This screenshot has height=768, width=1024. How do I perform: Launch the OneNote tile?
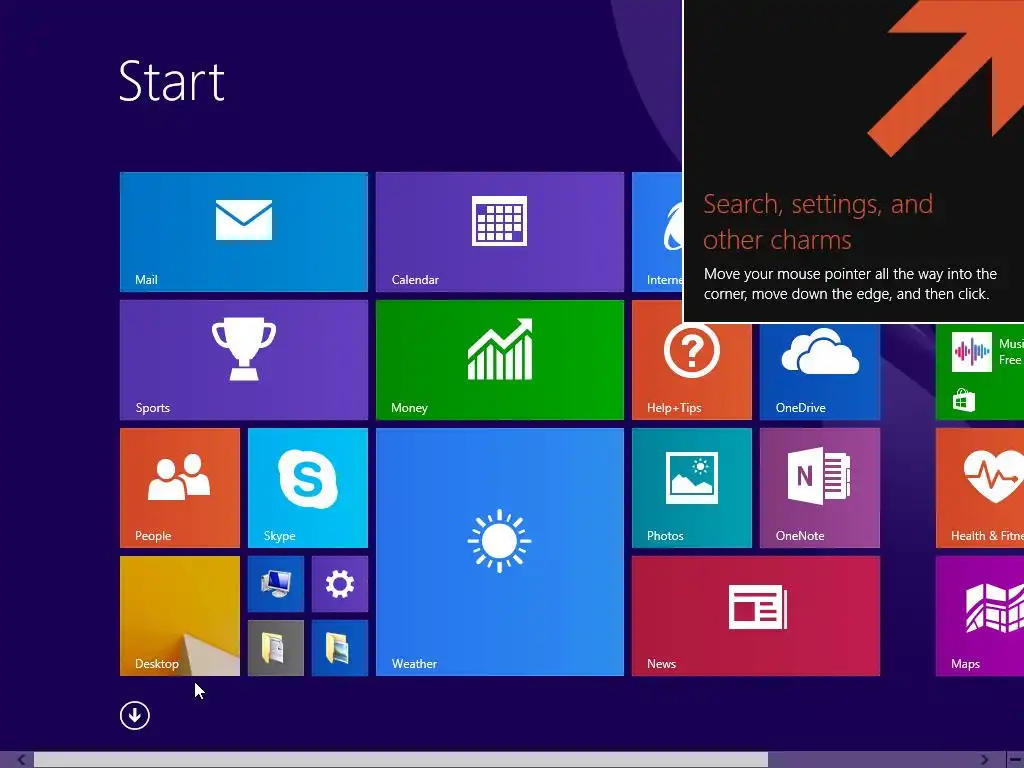(820, 488)
